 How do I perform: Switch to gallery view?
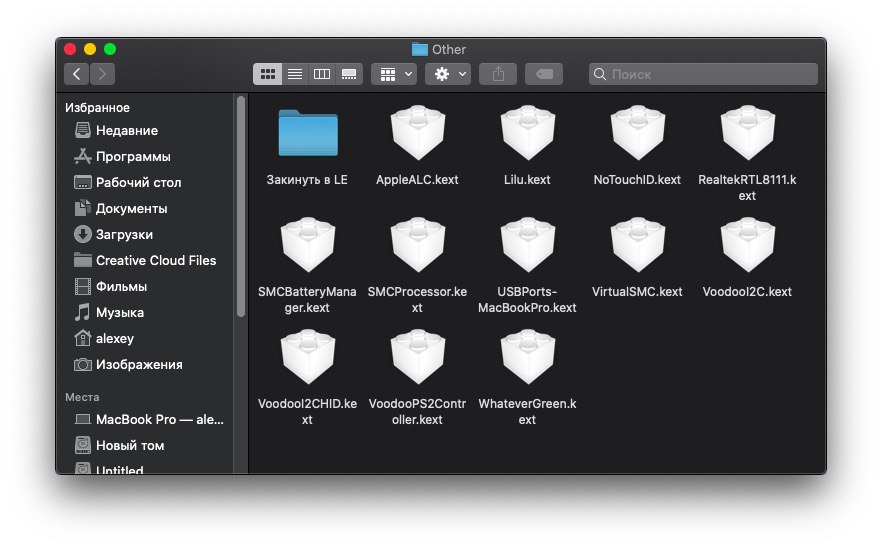(349, 74)
